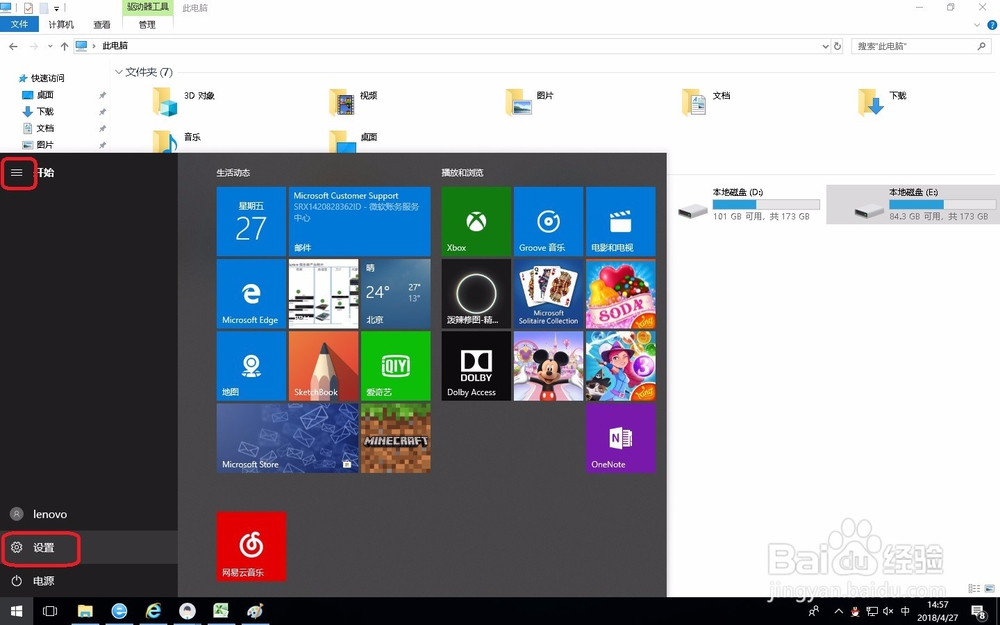Open the Bubble Witch 3 game tile
The image size is (1000, 625).
click(x=621, y=366)
